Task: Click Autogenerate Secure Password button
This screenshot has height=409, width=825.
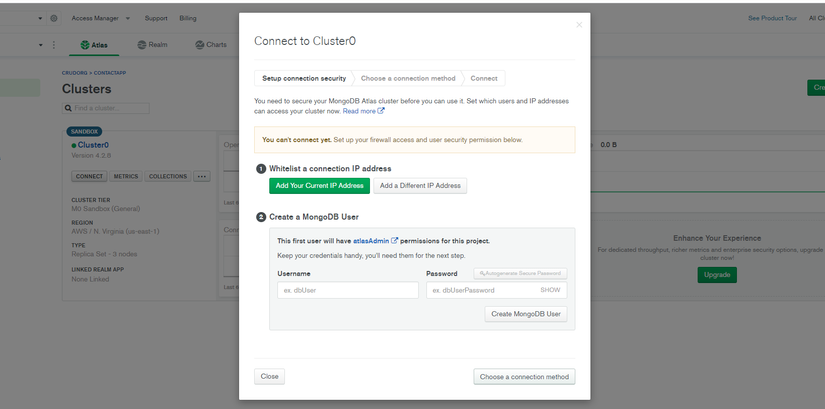Action: pos(520,273)
